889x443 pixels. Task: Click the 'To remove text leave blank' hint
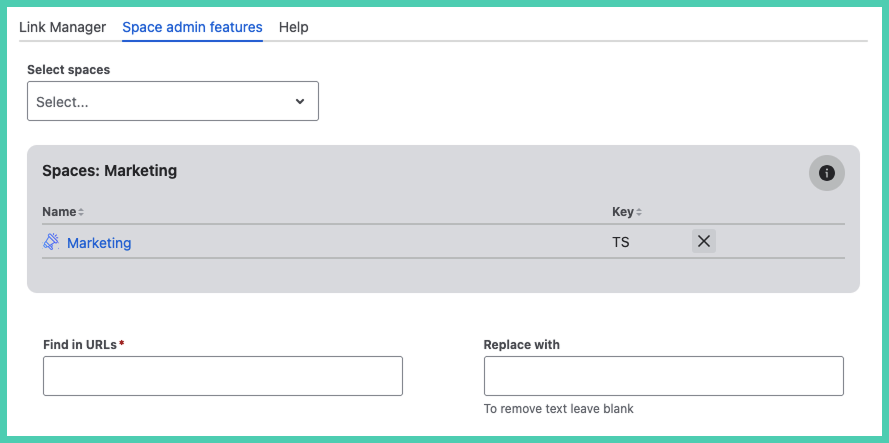[x=558, y=408]
